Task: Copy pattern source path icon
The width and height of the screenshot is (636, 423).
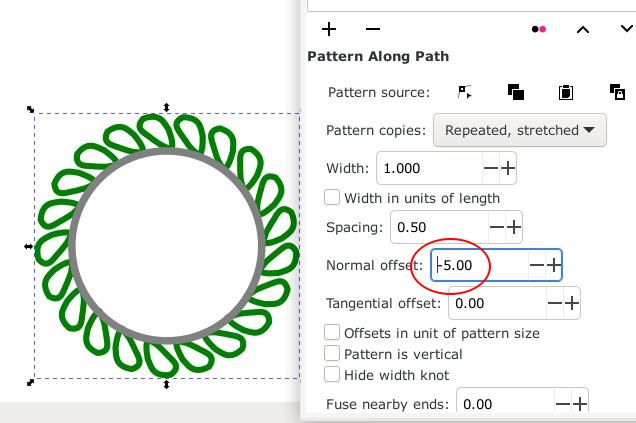Action: pyautogui.click(x=516, y=92)
